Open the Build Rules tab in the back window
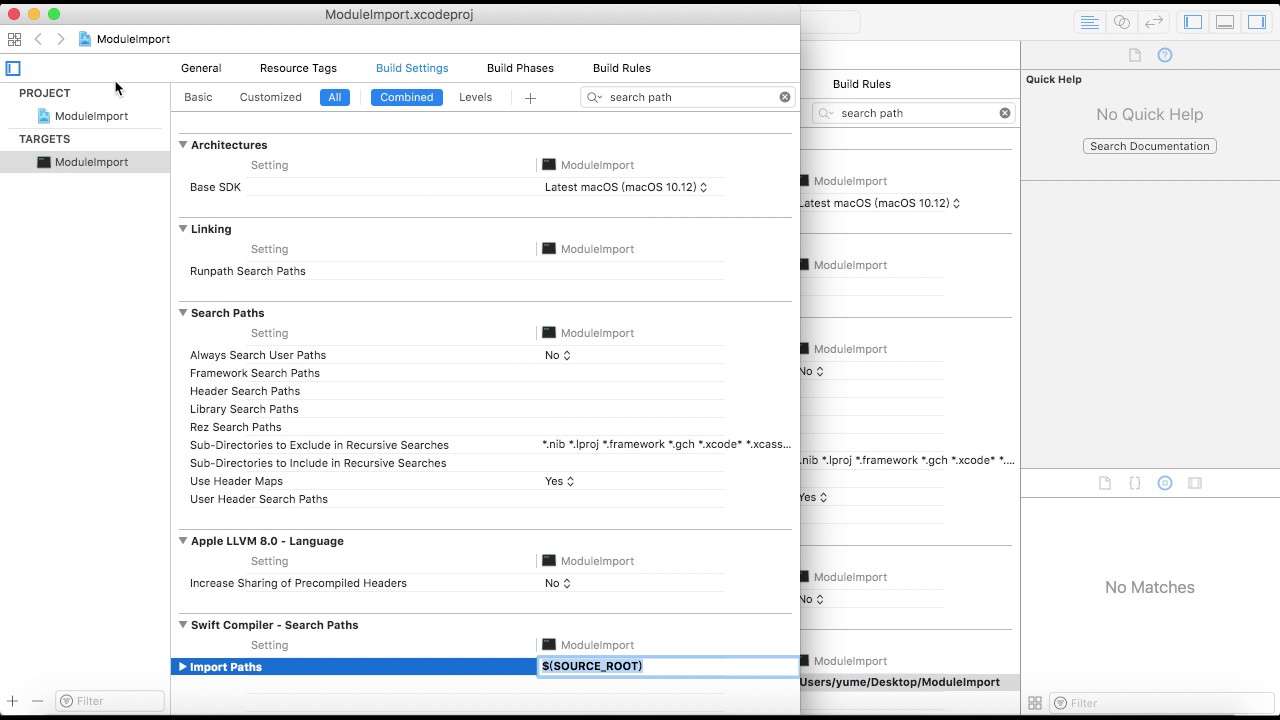This screenshot has width=1280, height=720. coord(862,84)
